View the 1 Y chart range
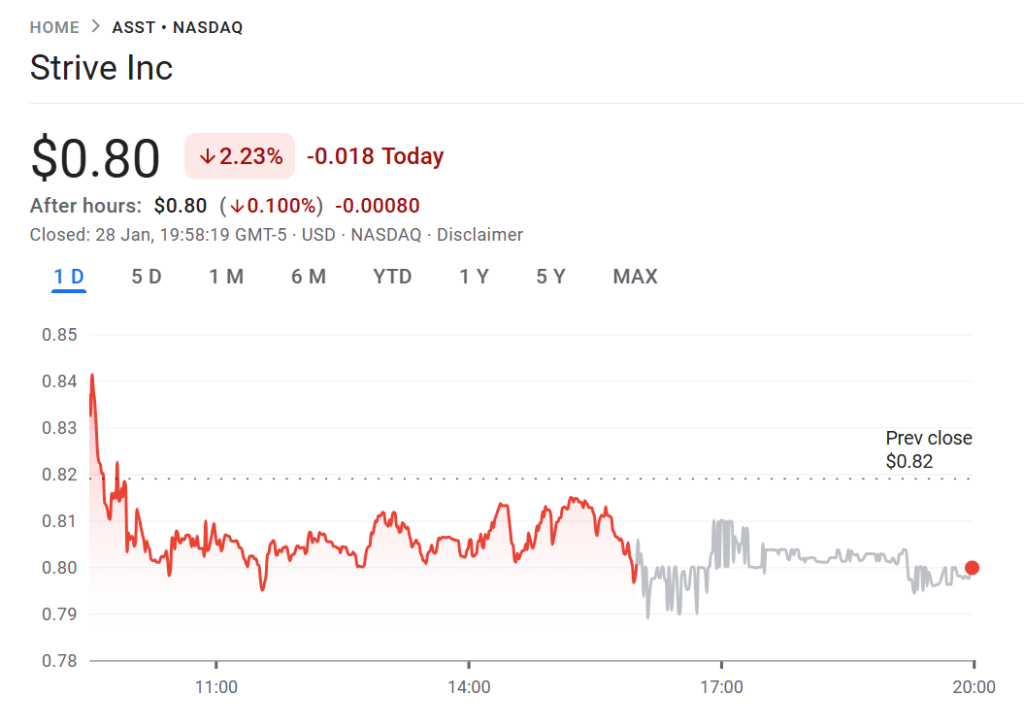This screenshot has height=728, width=1024. click(x=474, y=277)
